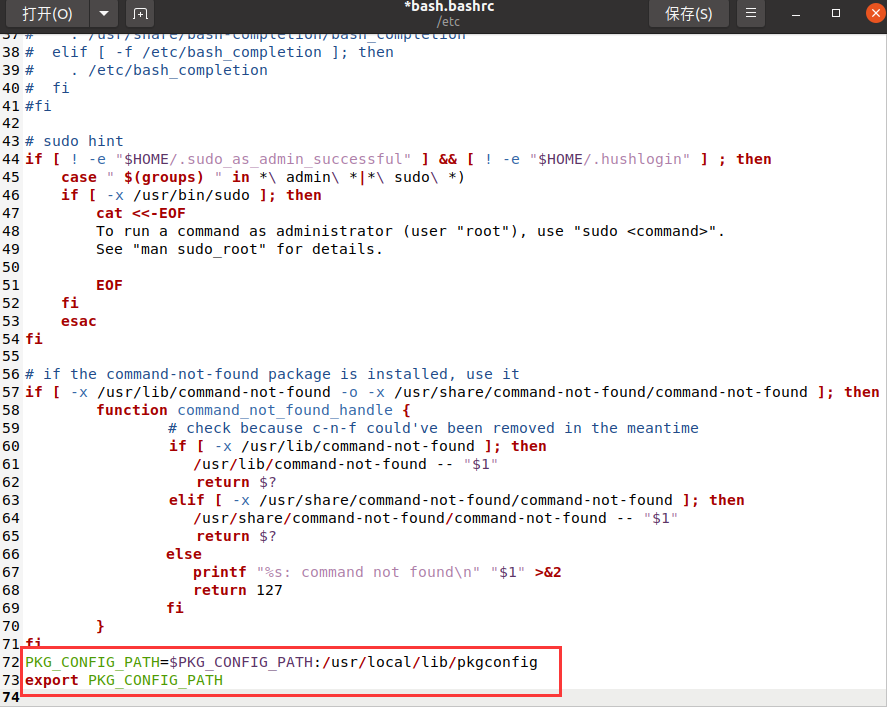Click the 'esac' keyword on line 53
Viewport: 887px width, 707px height.
pos(79,321)
